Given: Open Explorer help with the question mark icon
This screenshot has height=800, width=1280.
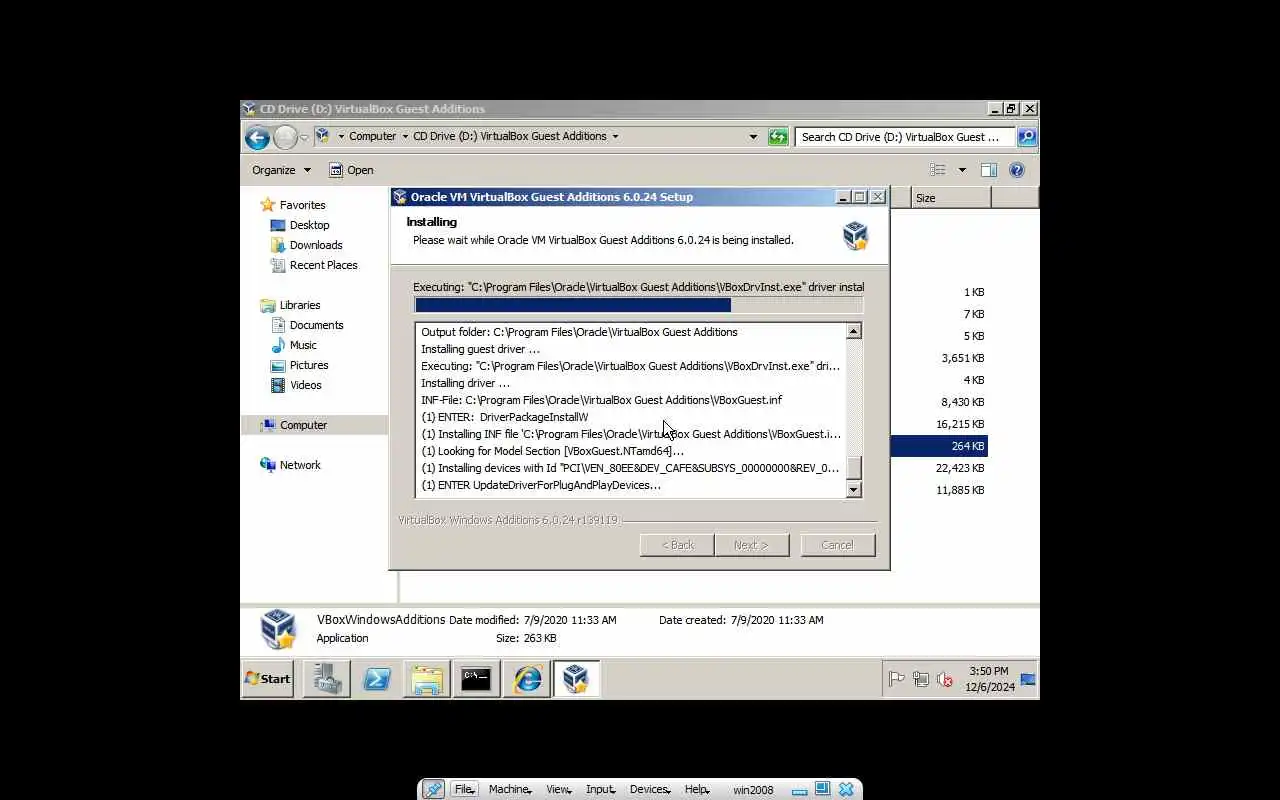Looking at the screenshot, I should [x=1017, y=170].
